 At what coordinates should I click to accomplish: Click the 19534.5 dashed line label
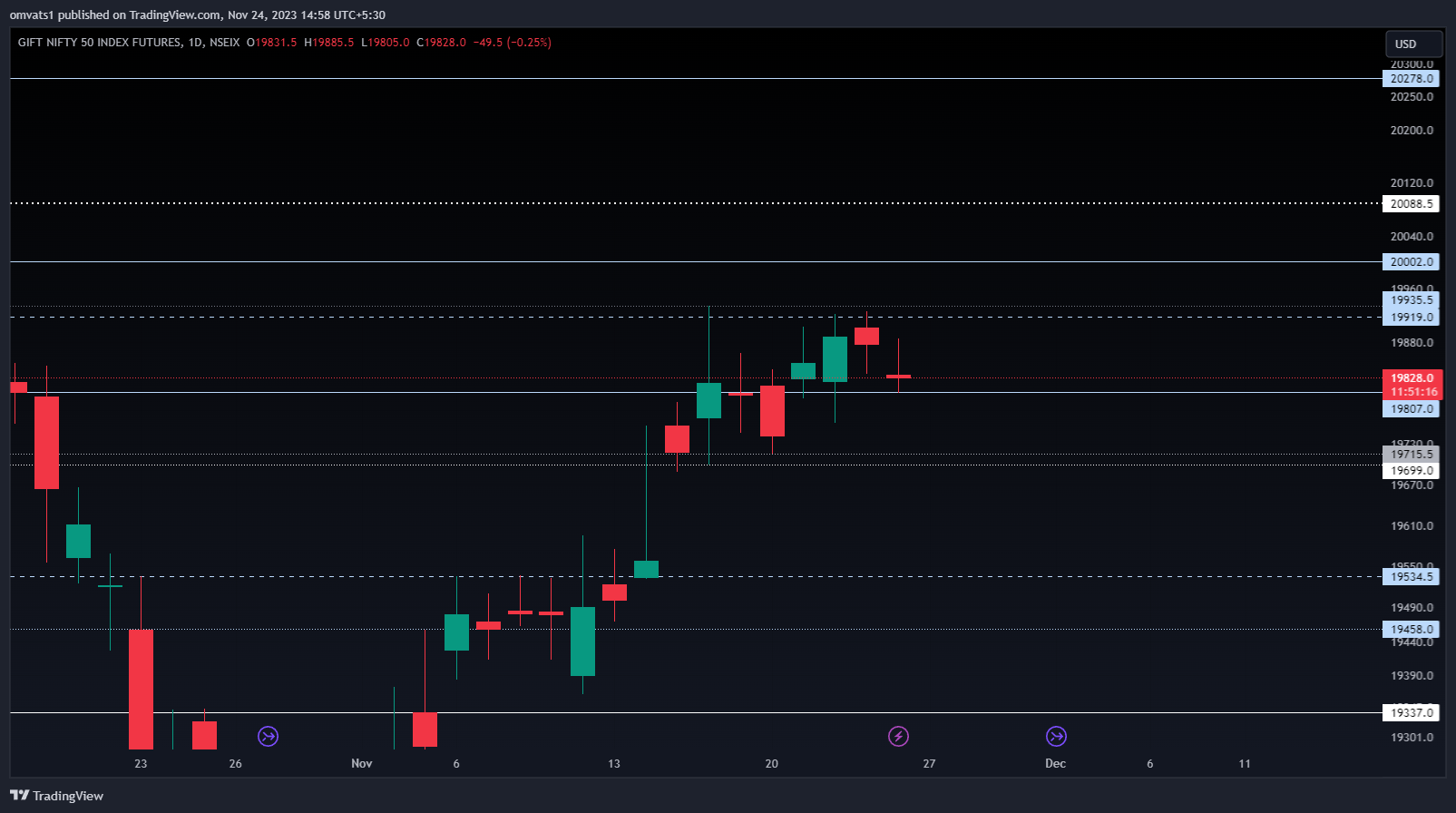point(1412,576)
